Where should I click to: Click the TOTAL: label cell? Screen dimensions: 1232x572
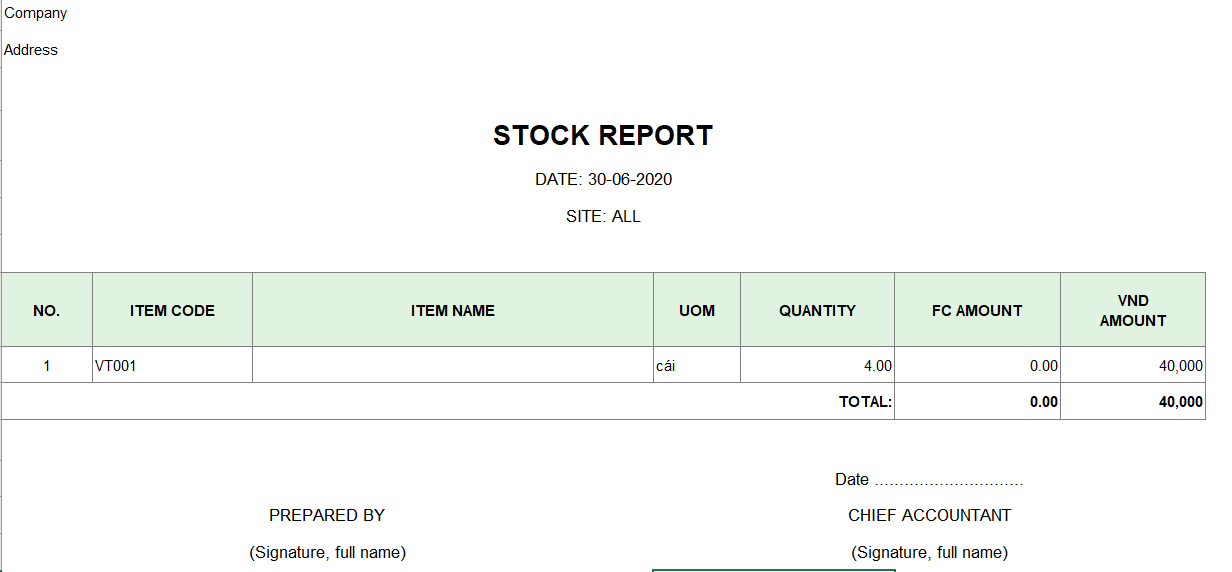(865, 402)
